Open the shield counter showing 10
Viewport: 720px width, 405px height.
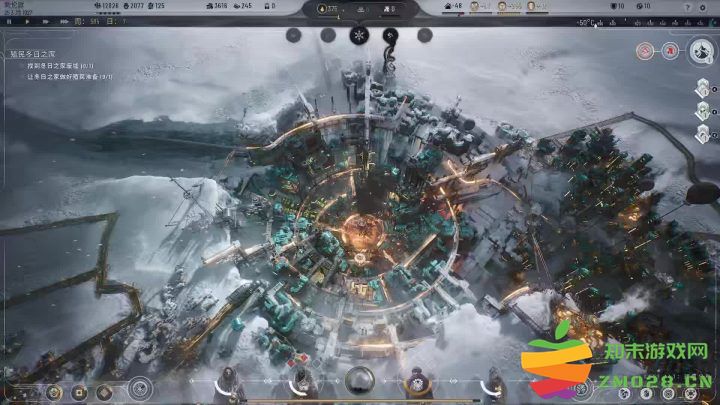tap(618, 6)
